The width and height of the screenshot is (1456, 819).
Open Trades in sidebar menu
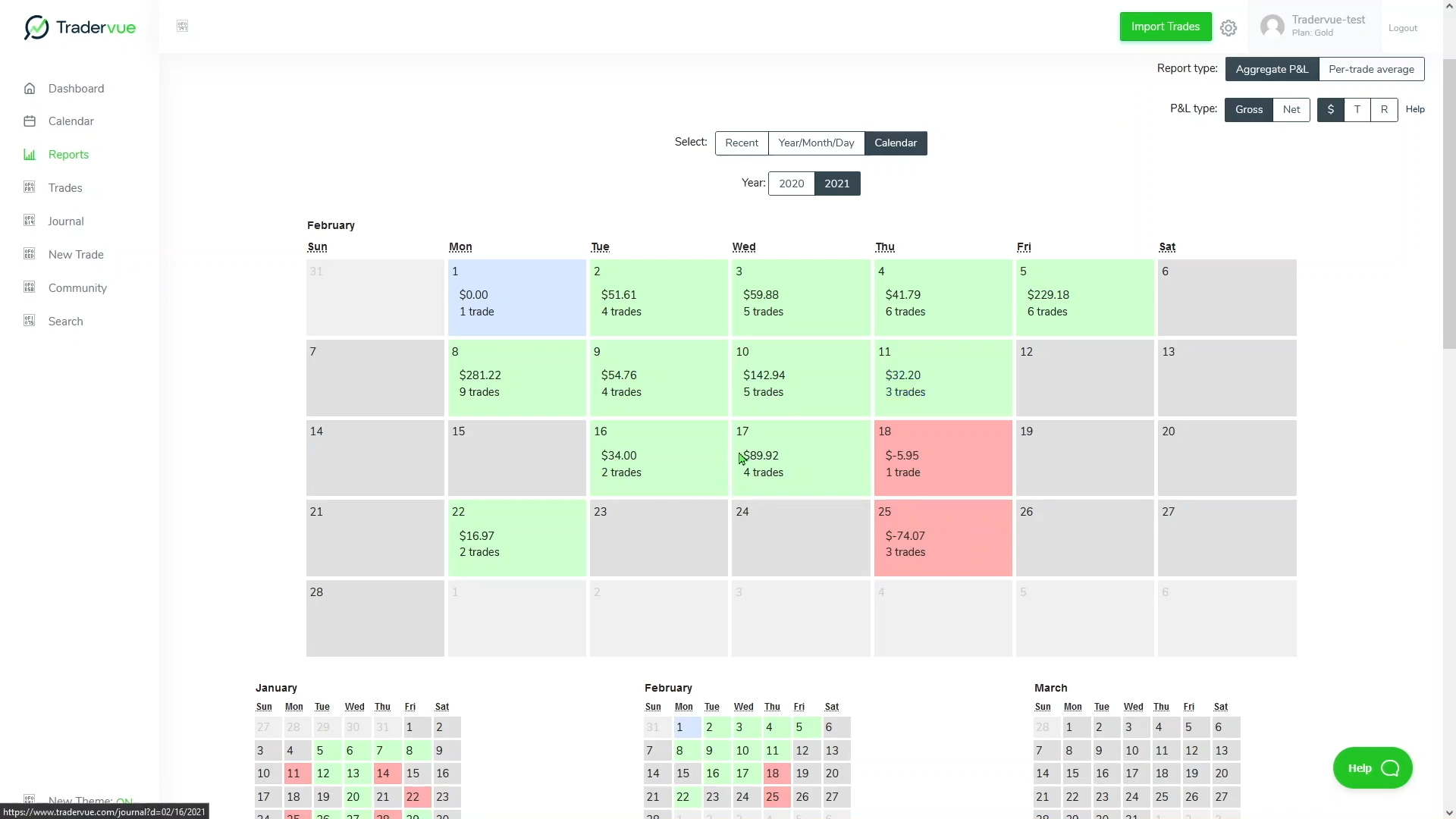pyautogui.click(x=65, y=188)
